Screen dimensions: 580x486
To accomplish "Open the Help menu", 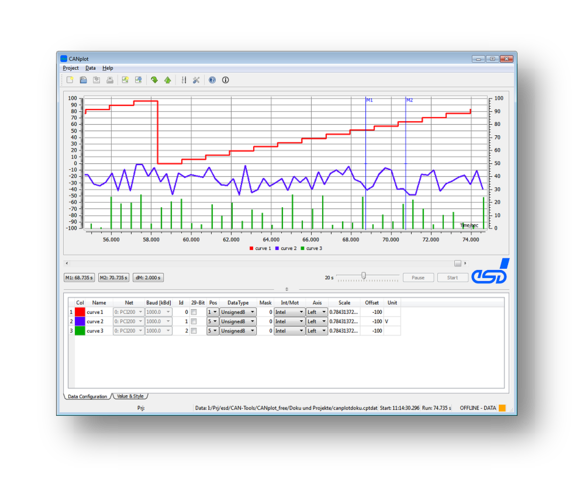I will [x=108, y=68].
